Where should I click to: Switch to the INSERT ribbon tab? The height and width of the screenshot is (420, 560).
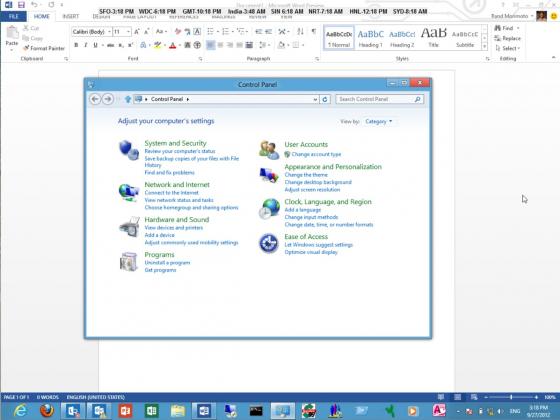click(71, 16)
